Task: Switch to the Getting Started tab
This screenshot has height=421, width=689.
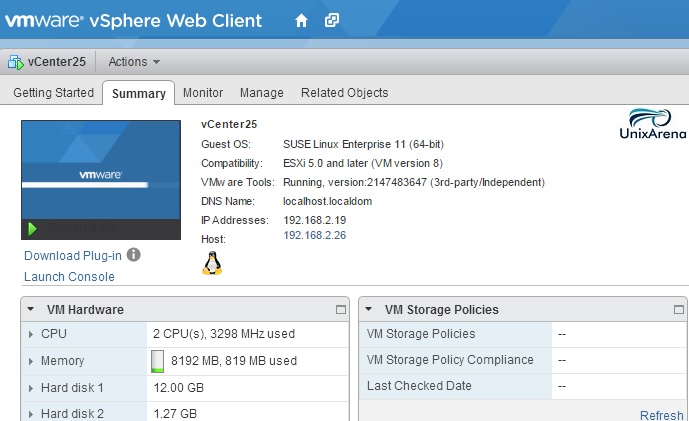Action: 53,93
